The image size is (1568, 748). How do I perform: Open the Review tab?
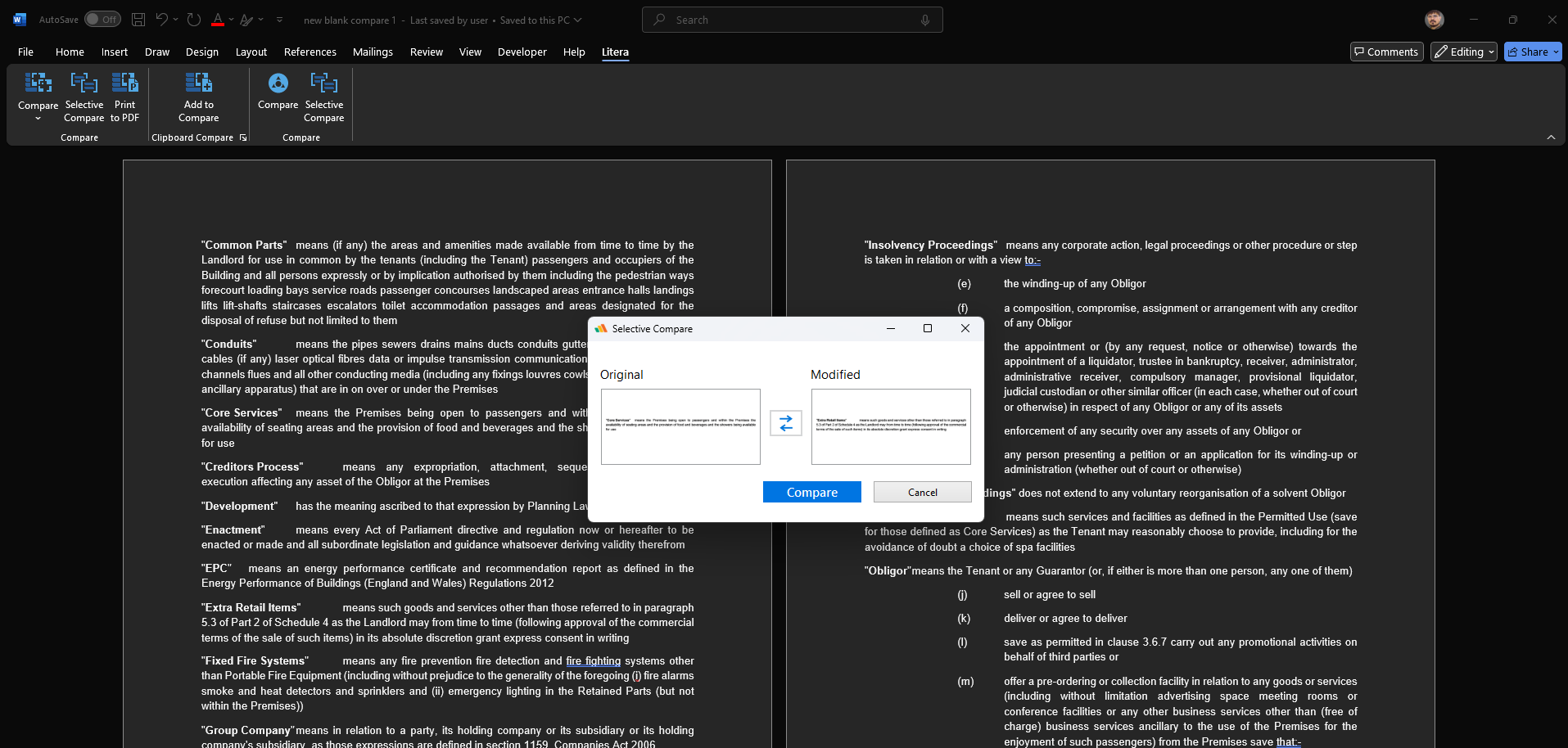point(426,52)
